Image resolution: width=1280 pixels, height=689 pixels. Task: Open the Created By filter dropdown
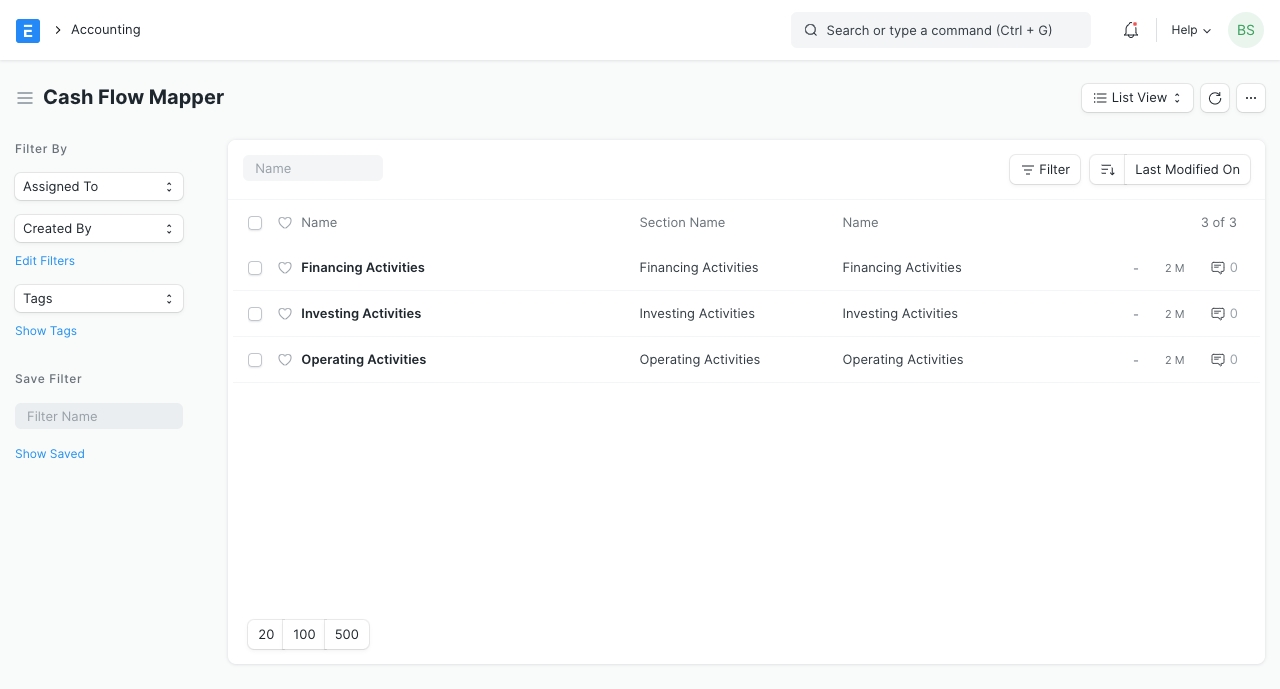coord(99,229)
